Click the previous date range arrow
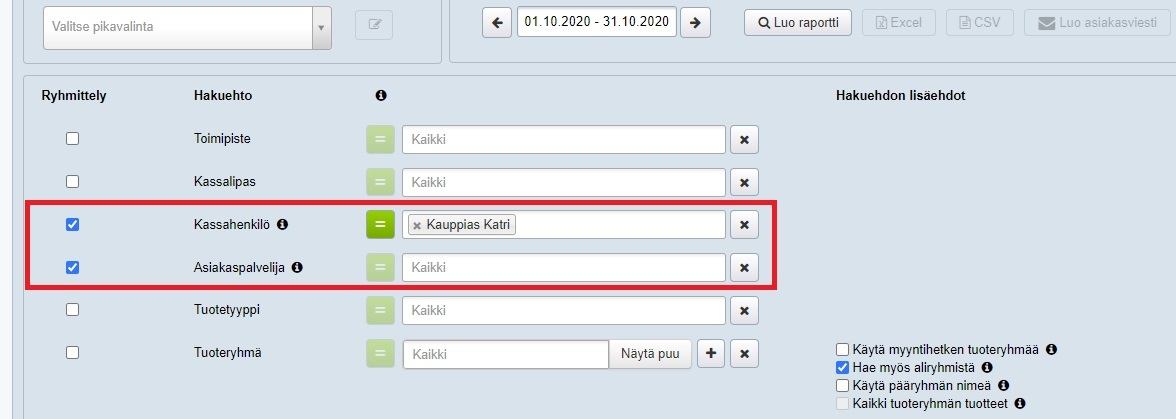Viewport: 1176px width, 419px height. (x=496, y=22)
